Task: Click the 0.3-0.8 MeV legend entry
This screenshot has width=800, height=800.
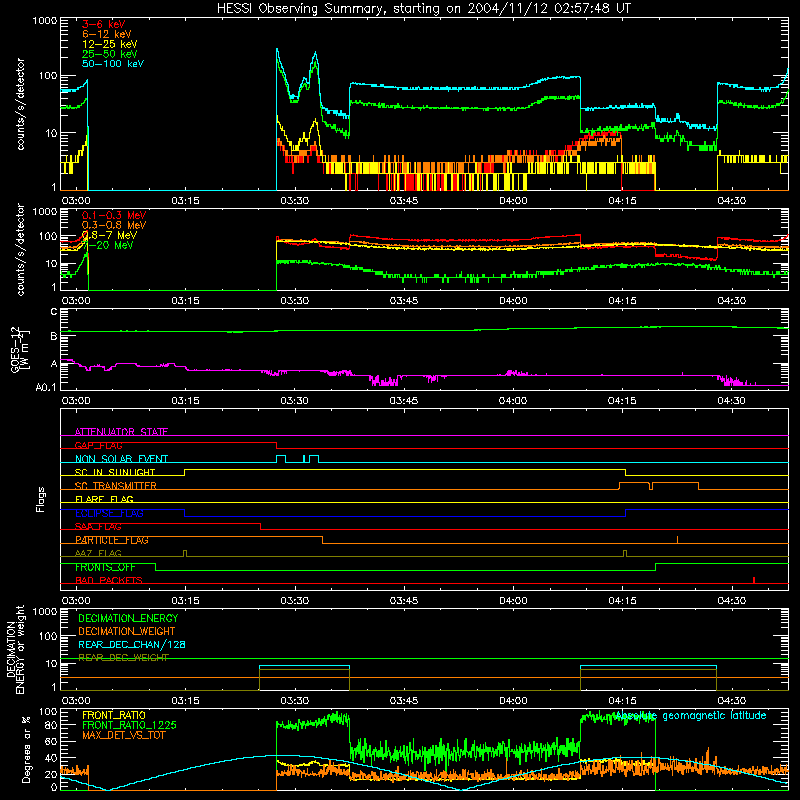Action: point(114,225)
